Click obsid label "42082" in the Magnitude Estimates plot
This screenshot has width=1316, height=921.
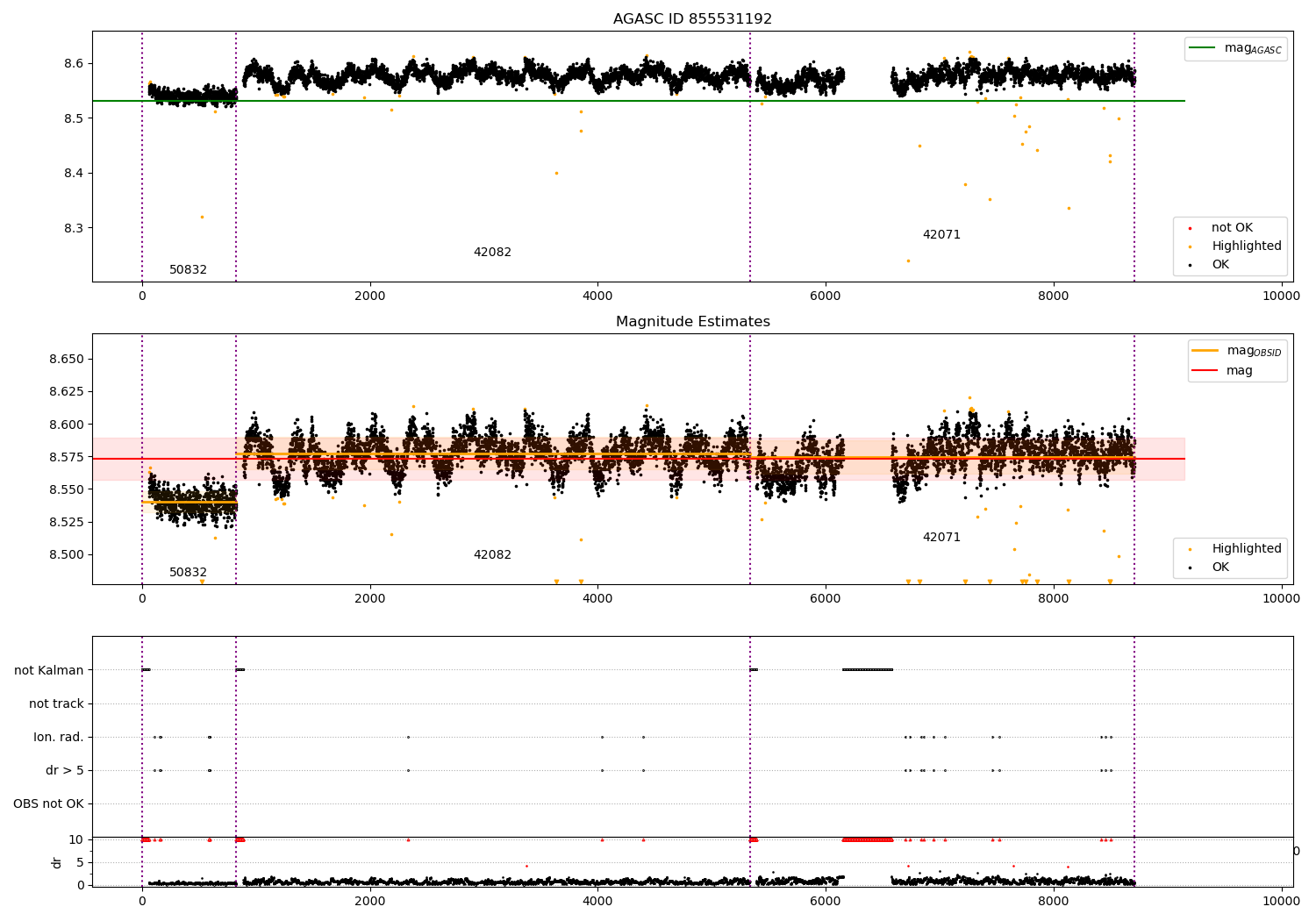click(492, 555)
